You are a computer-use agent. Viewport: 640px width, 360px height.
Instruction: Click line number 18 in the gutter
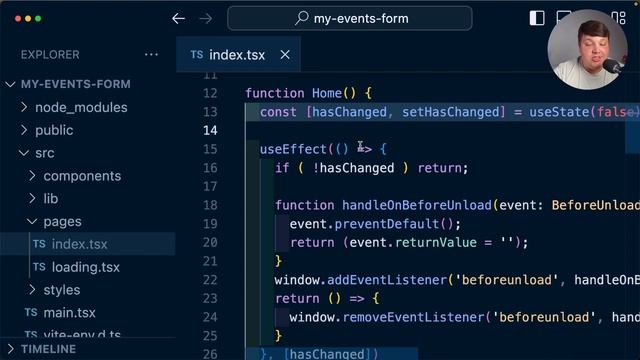pos(210,205)
